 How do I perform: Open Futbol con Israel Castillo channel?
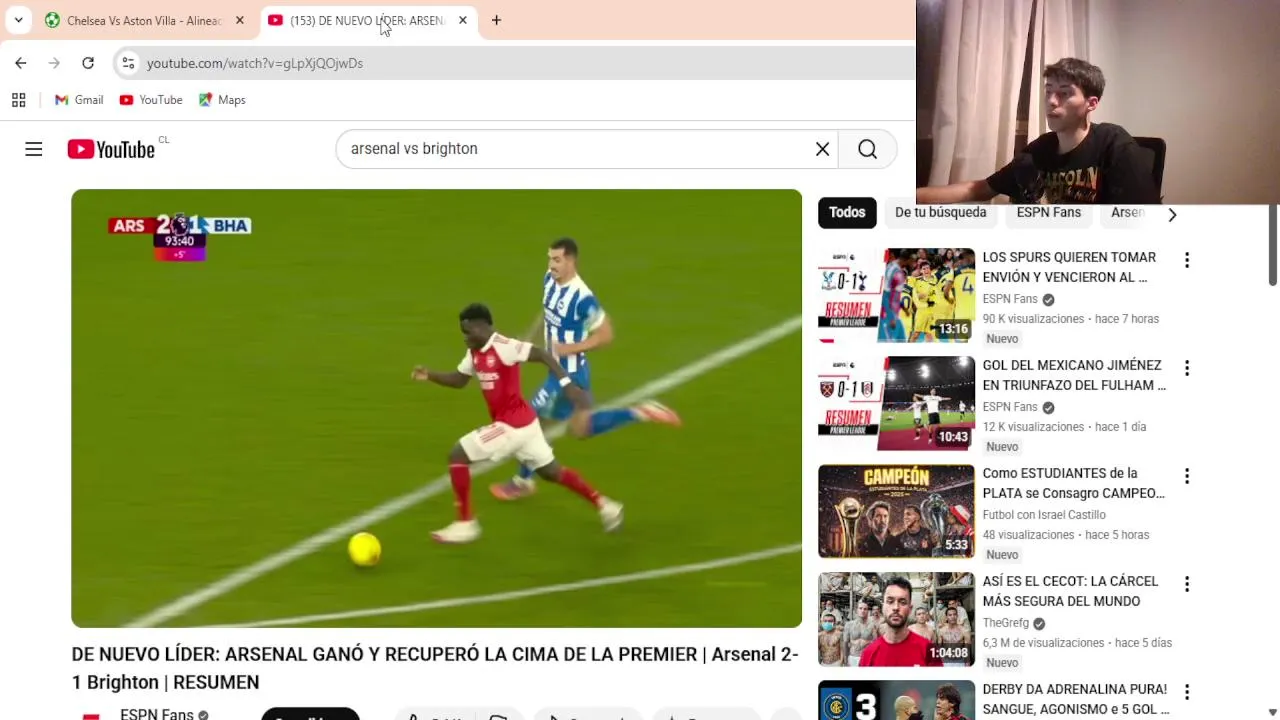point(1044,515)
